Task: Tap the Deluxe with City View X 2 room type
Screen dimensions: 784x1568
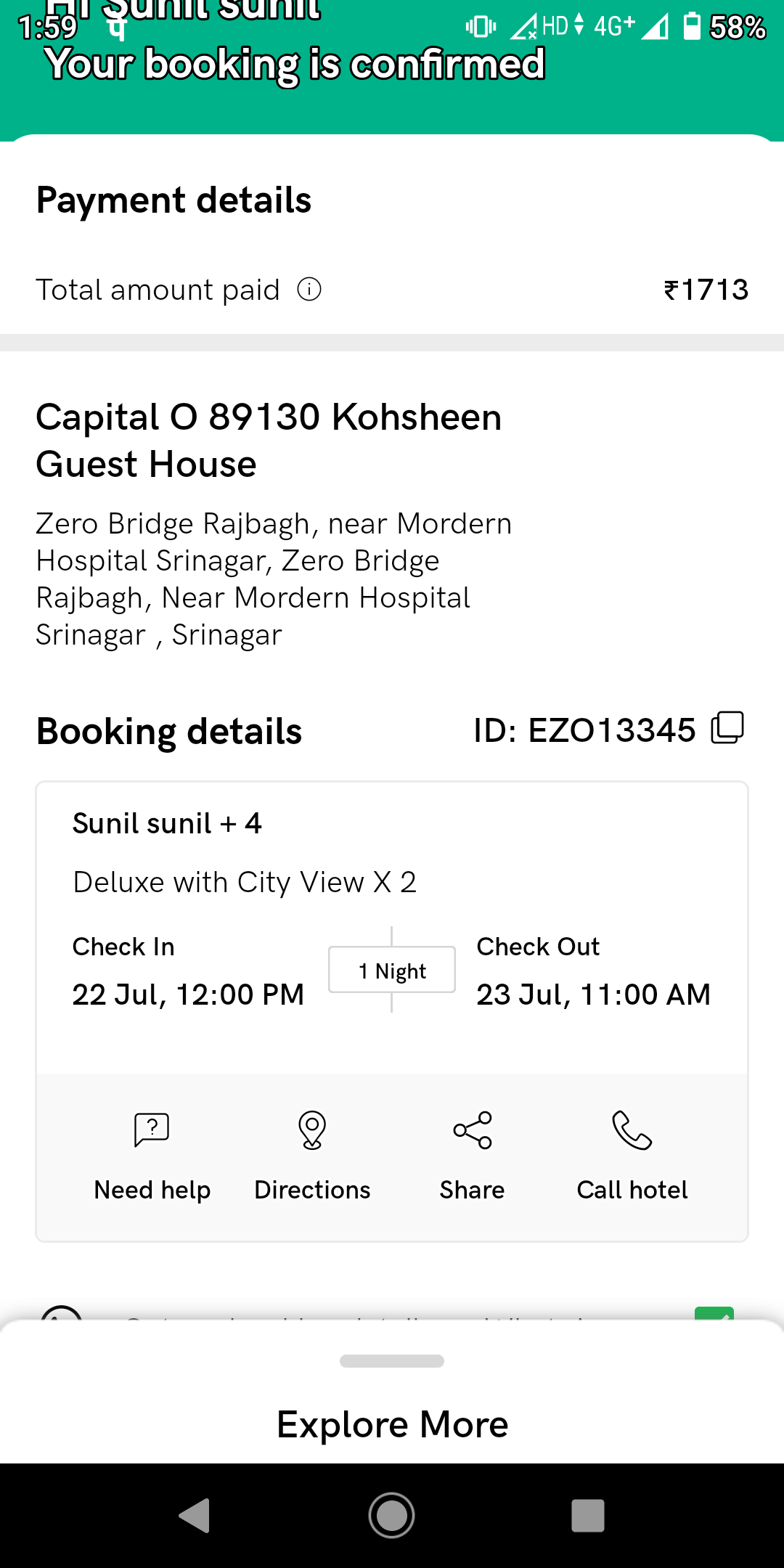Action: (245, 883)
